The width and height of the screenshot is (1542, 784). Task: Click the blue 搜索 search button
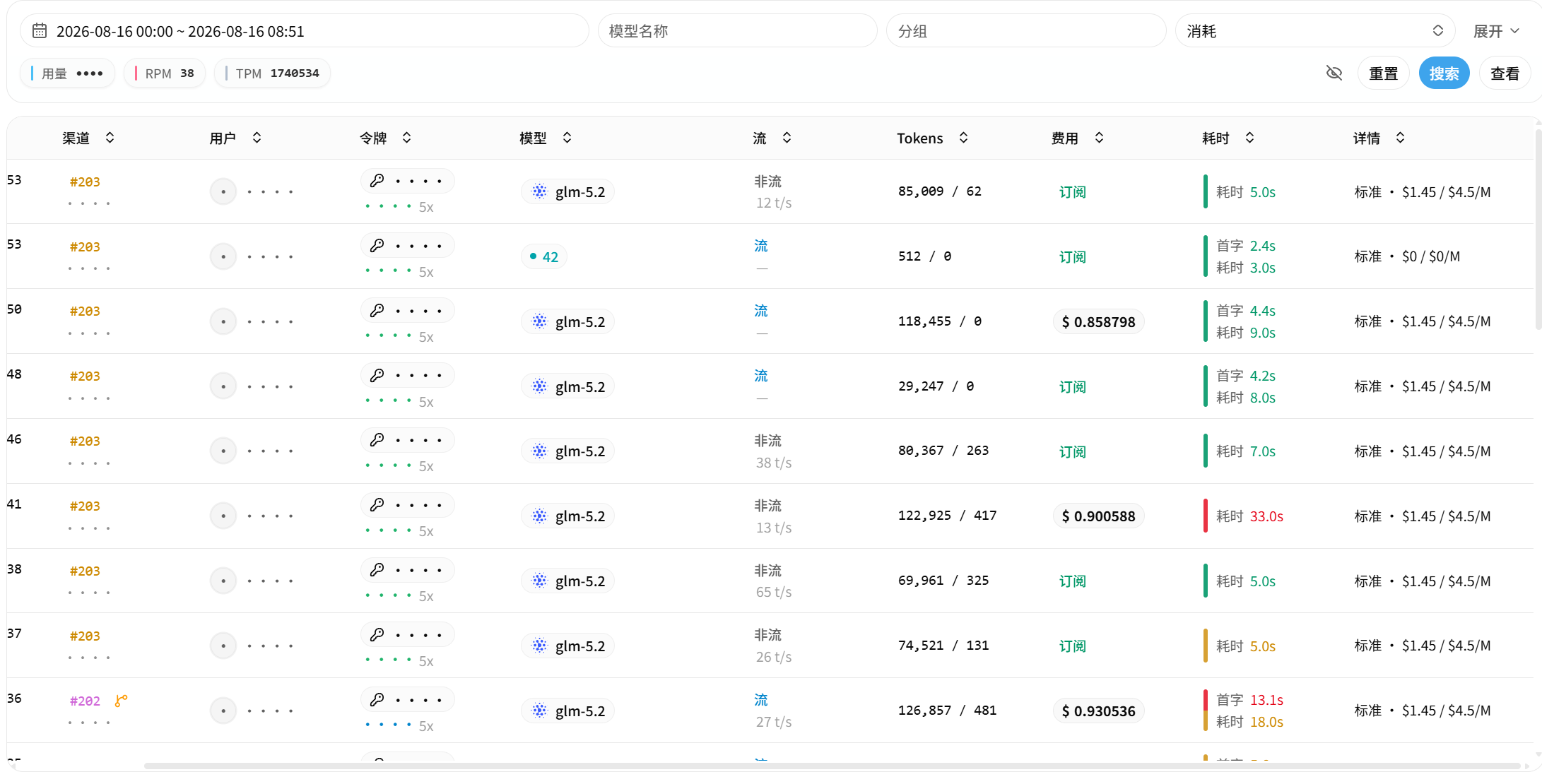click(1444, 73)
